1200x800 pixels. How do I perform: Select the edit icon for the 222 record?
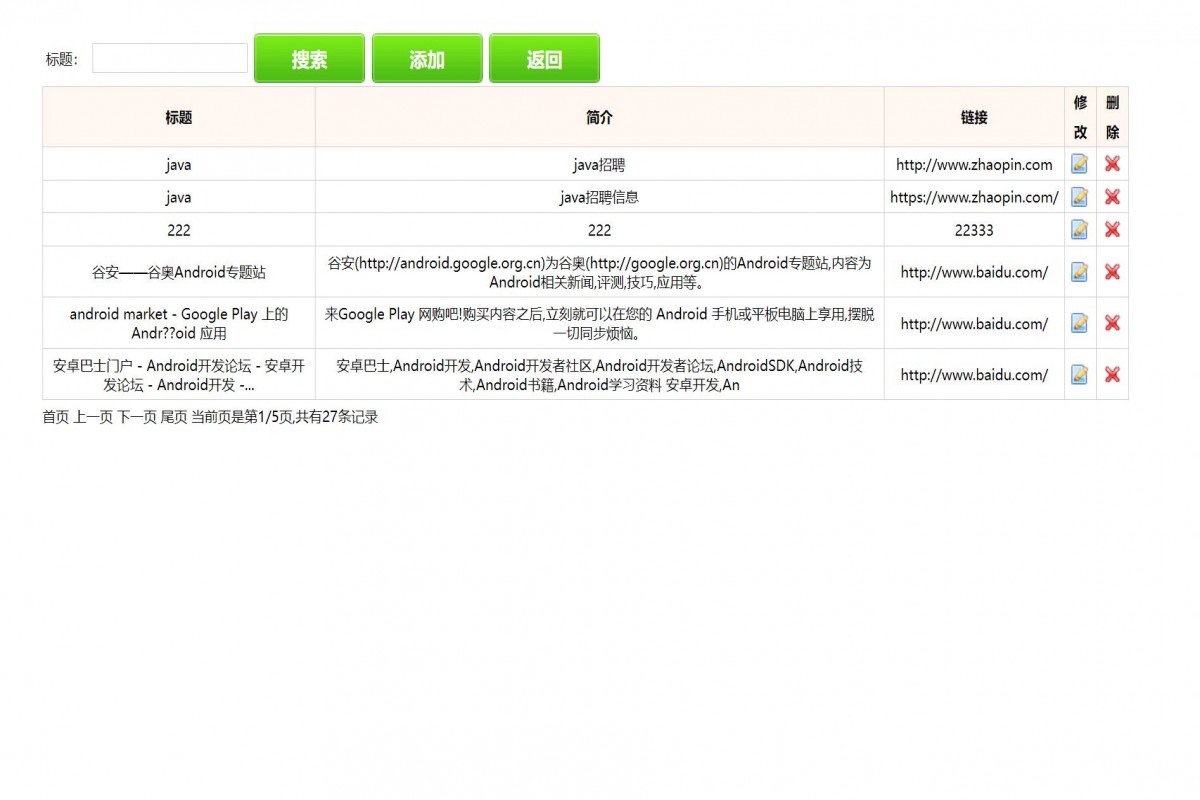(x=1079, y=229)
